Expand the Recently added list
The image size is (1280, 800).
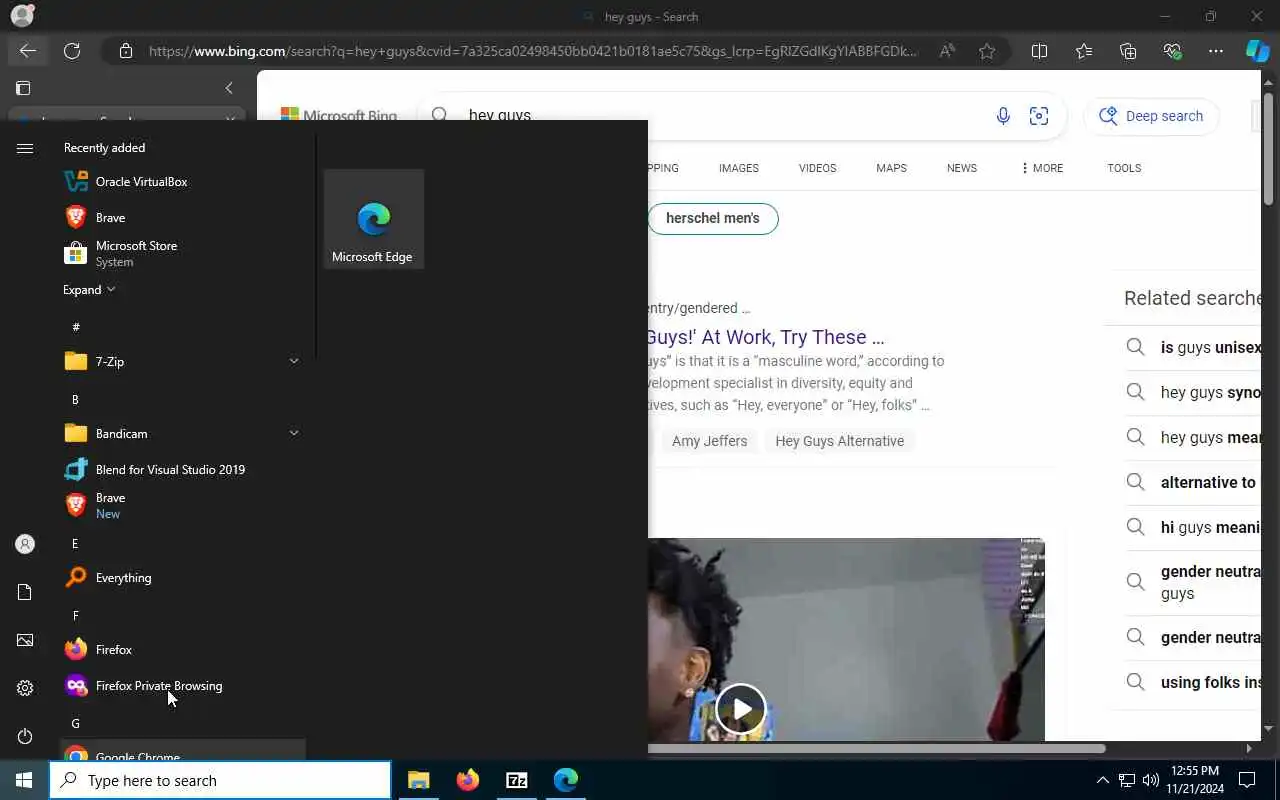(89, 289)
